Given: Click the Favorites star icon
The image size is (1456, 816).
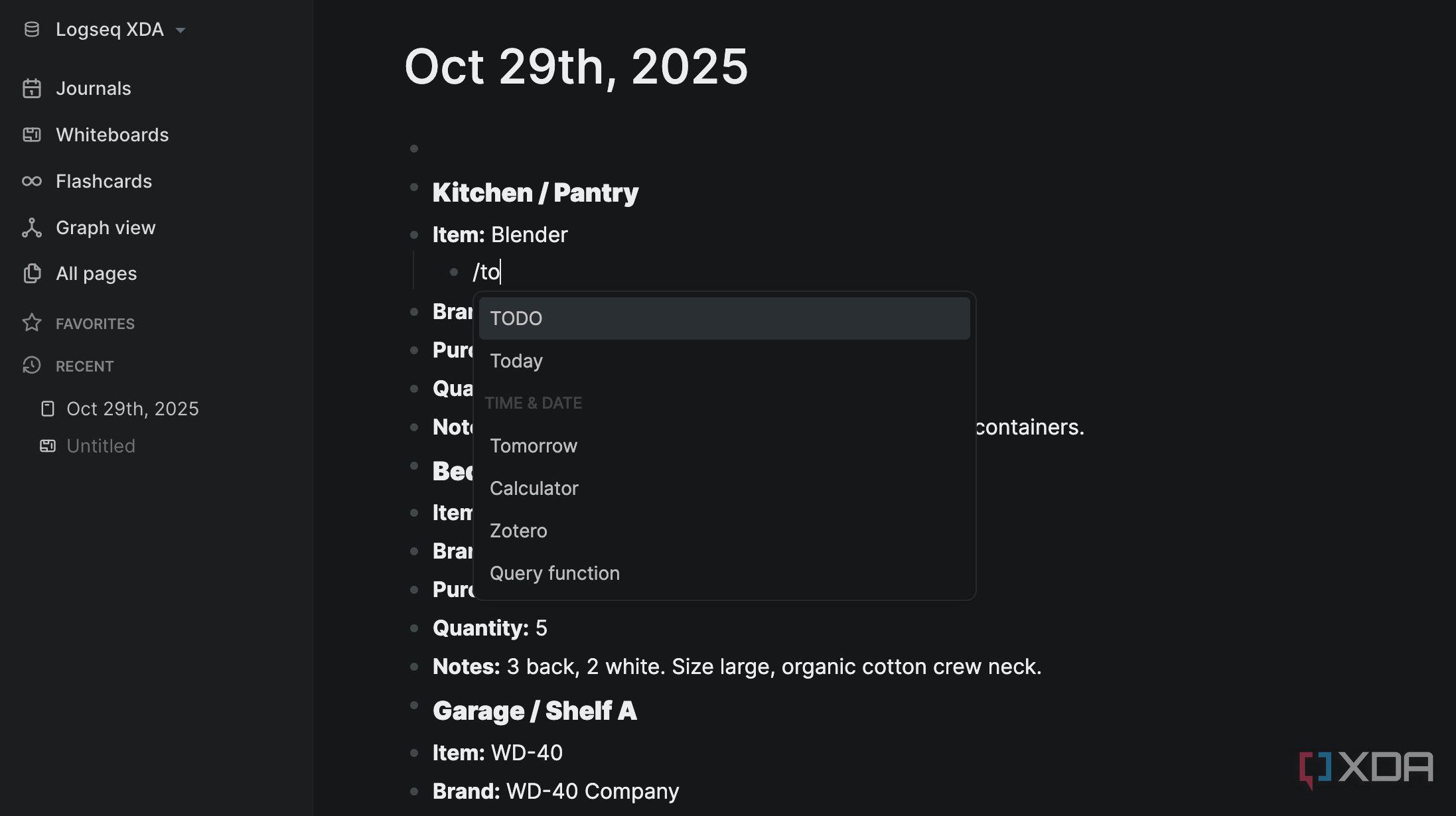Looking at the screenshot, I should [31, 323].
